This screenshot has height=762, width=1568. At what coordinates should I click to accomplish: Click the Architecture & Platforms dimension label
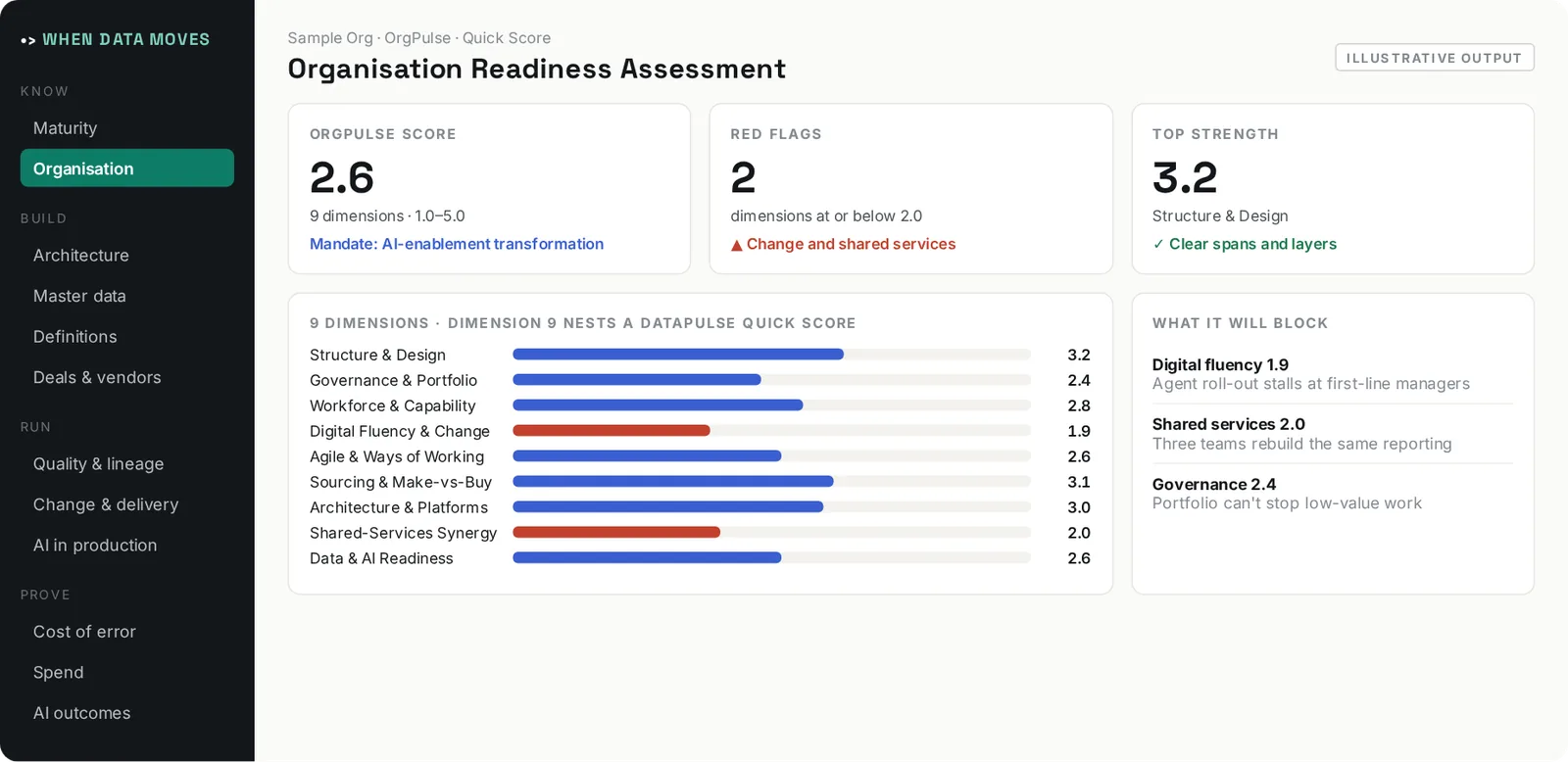click(x=399, y=507)
